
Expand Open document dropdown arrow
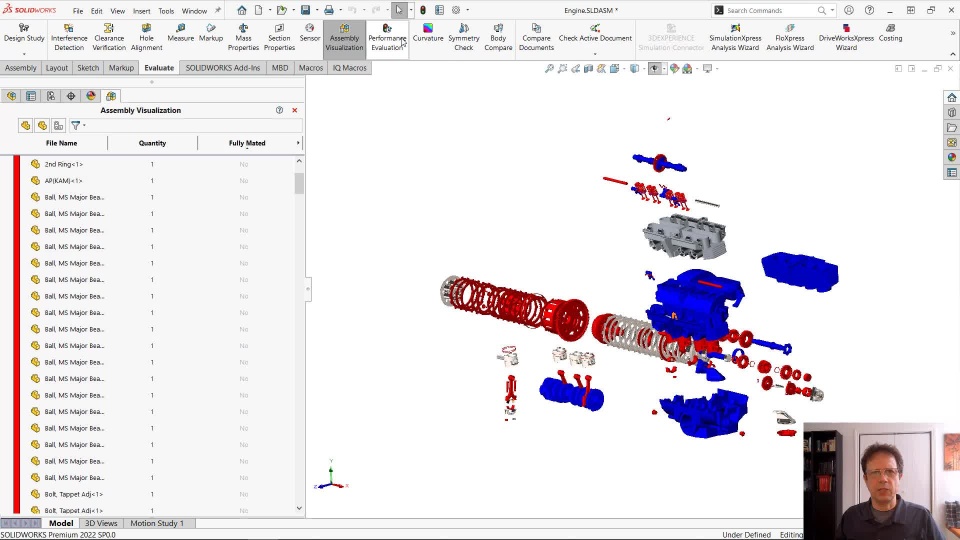coord(293,10)
